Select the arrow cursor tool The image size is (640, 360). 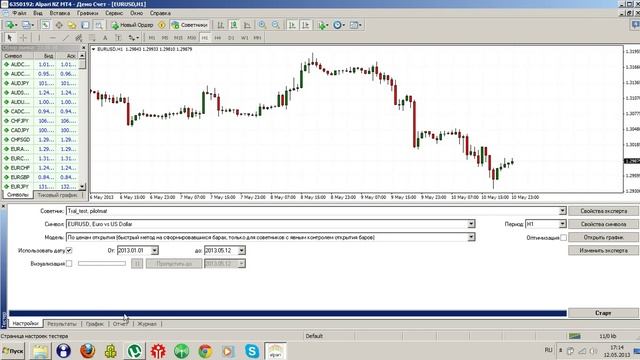[x=10, y=38]
